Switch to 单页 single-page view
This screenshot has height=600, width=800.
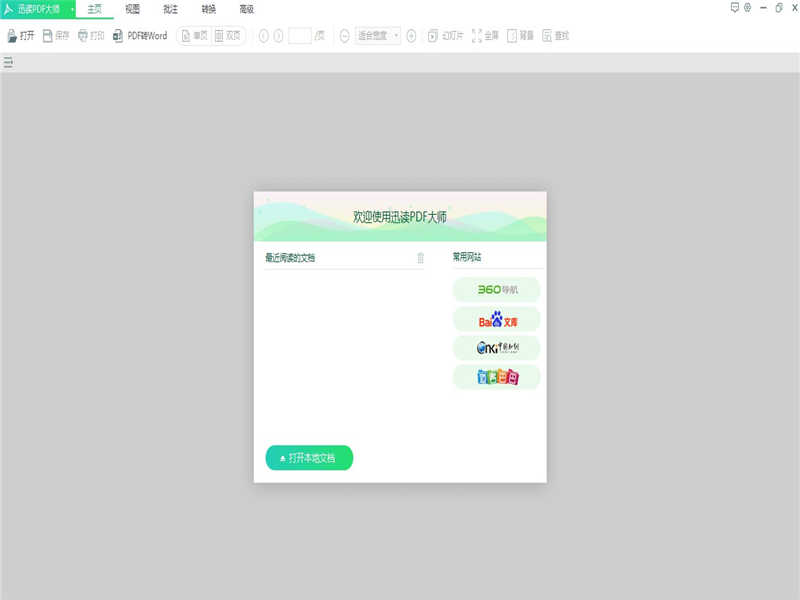[194, 36]
